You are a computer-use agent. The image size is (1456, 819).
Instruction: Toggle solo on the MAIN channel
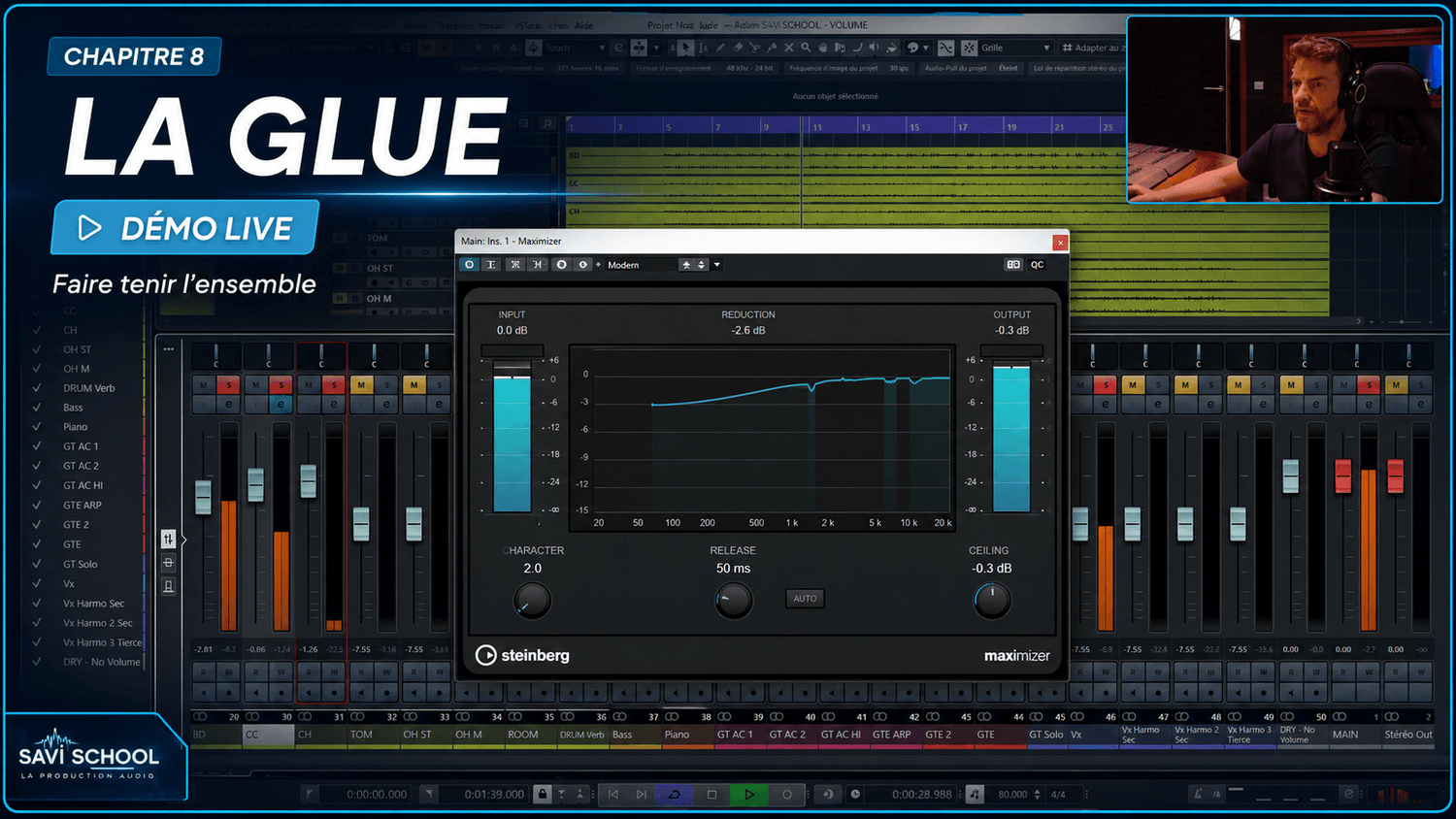[x=1368, y=385]
